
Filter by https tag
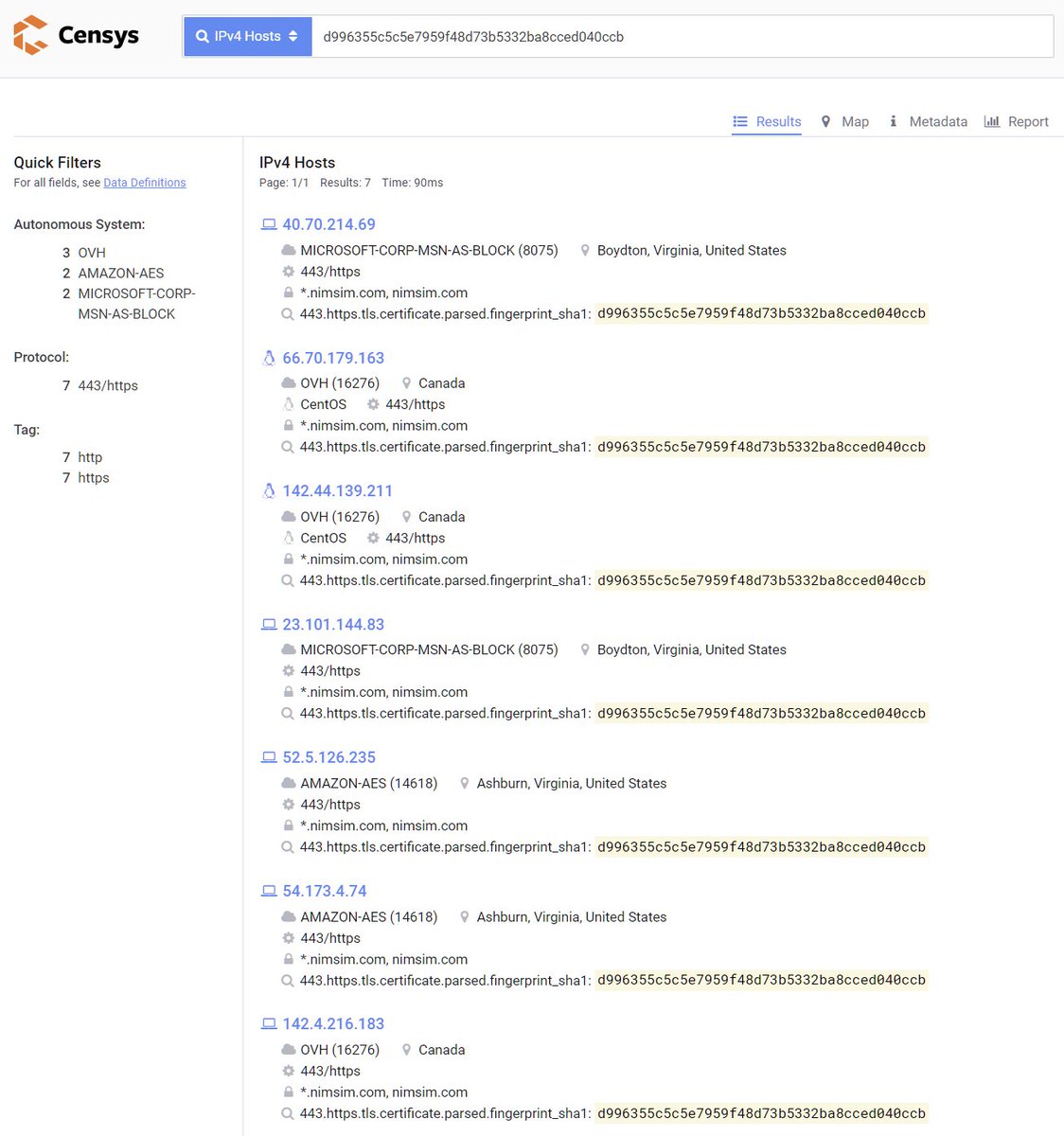tap(94, 478)
